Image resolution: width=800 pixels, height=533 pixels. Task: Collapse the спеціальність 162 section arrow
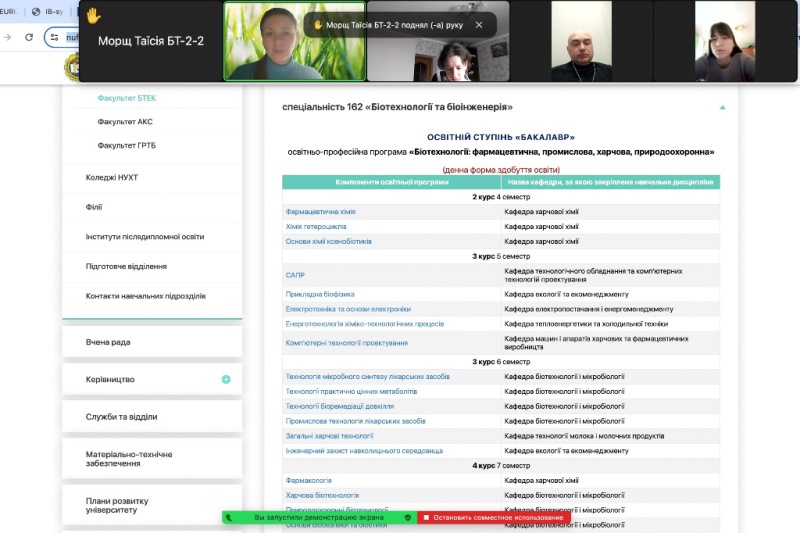click(722, 107)
